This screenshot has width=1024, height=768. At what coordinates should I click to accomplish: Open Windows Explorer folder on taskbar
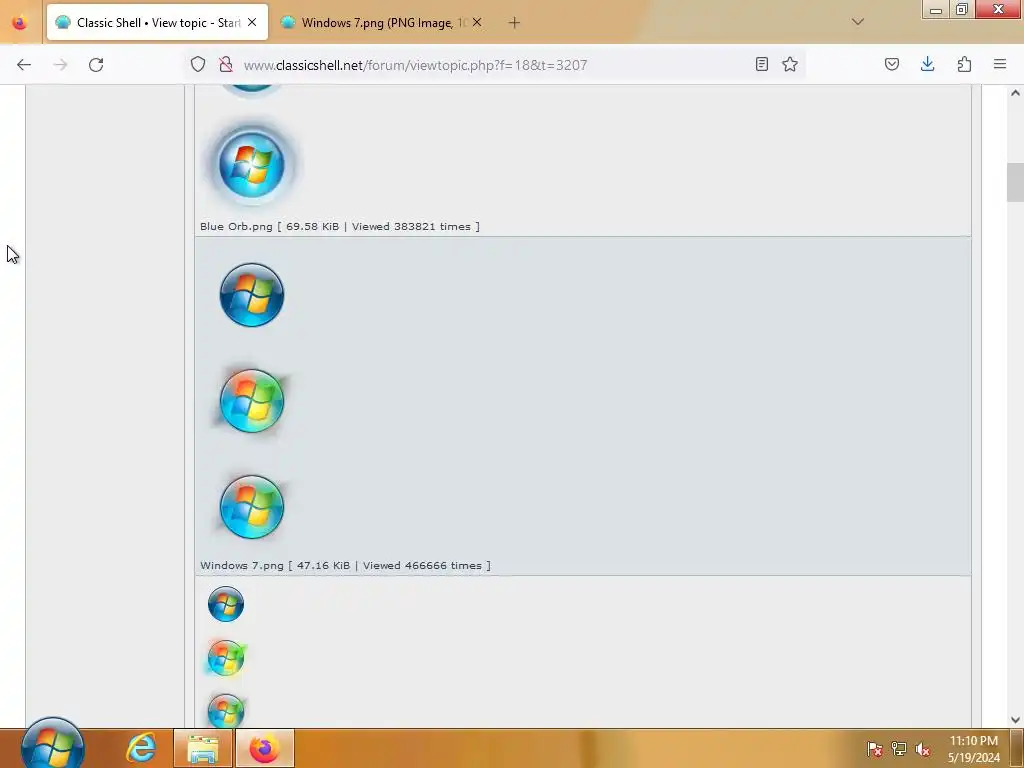203,748
